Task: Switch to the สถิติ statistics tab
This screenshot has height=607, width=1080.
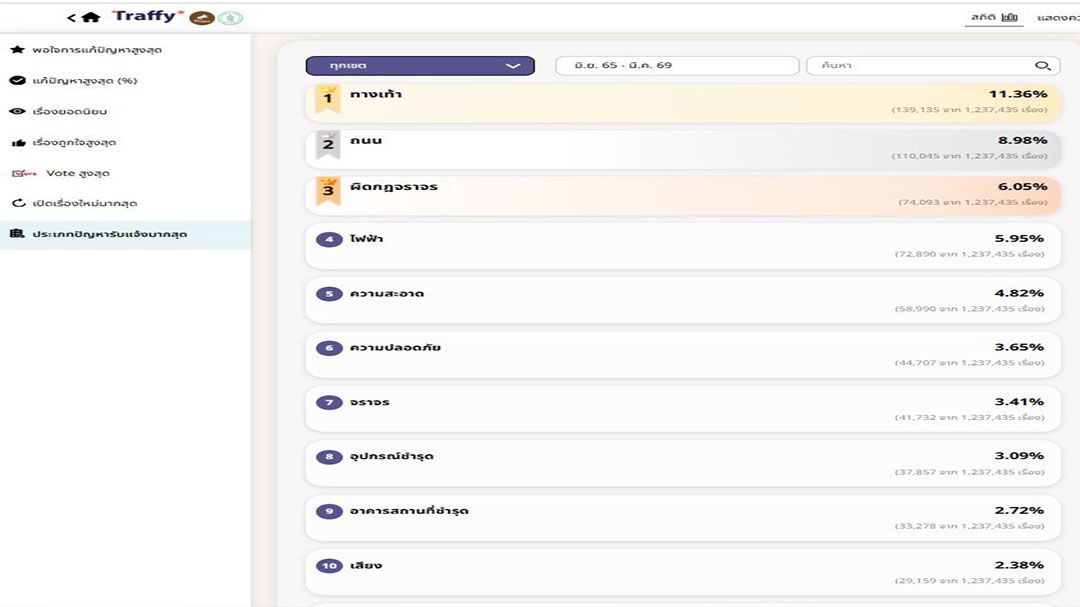Action: pos(995,17)
